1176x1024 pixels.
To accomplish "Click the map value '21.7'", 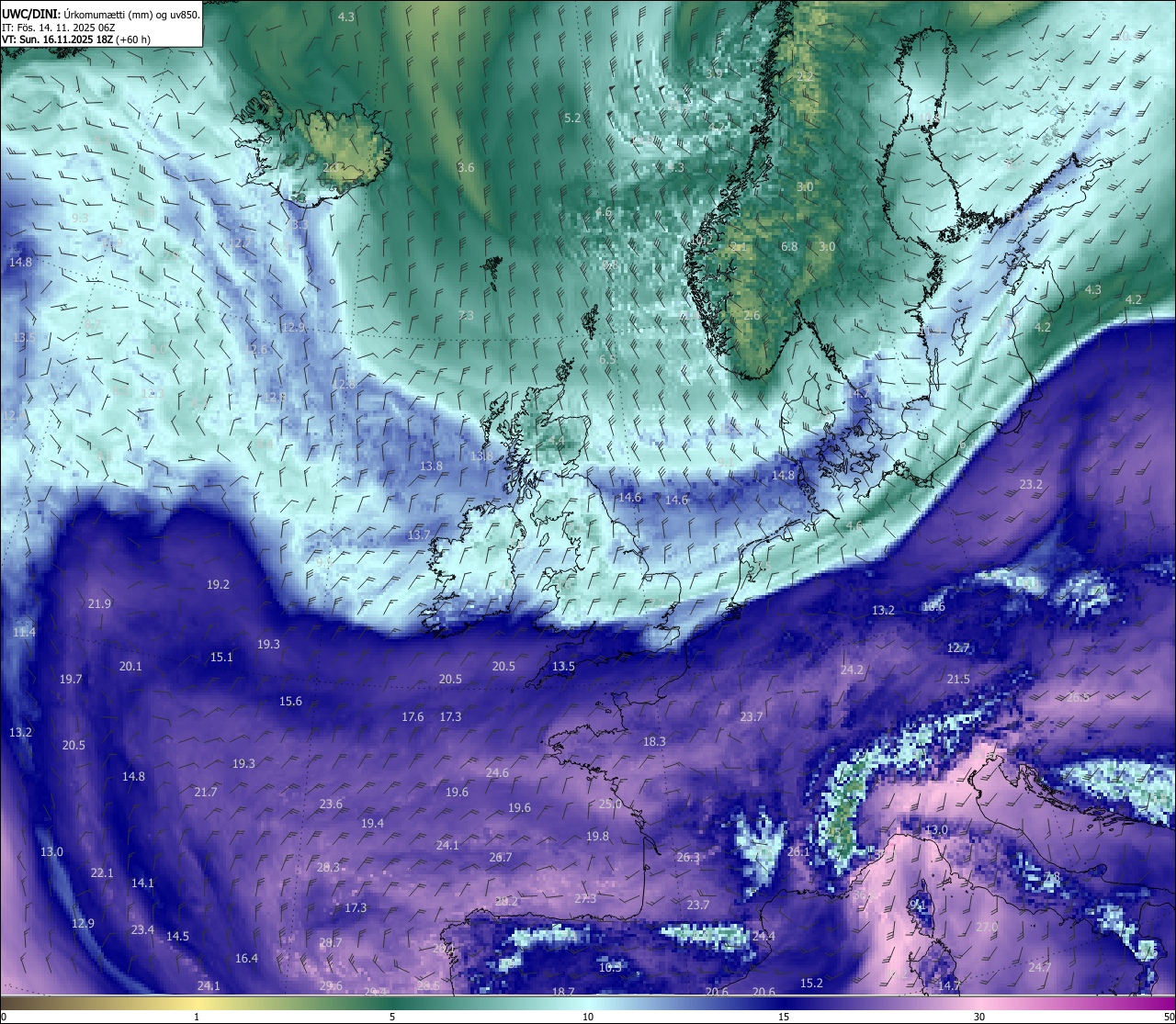I will click(x=206, y=792).
